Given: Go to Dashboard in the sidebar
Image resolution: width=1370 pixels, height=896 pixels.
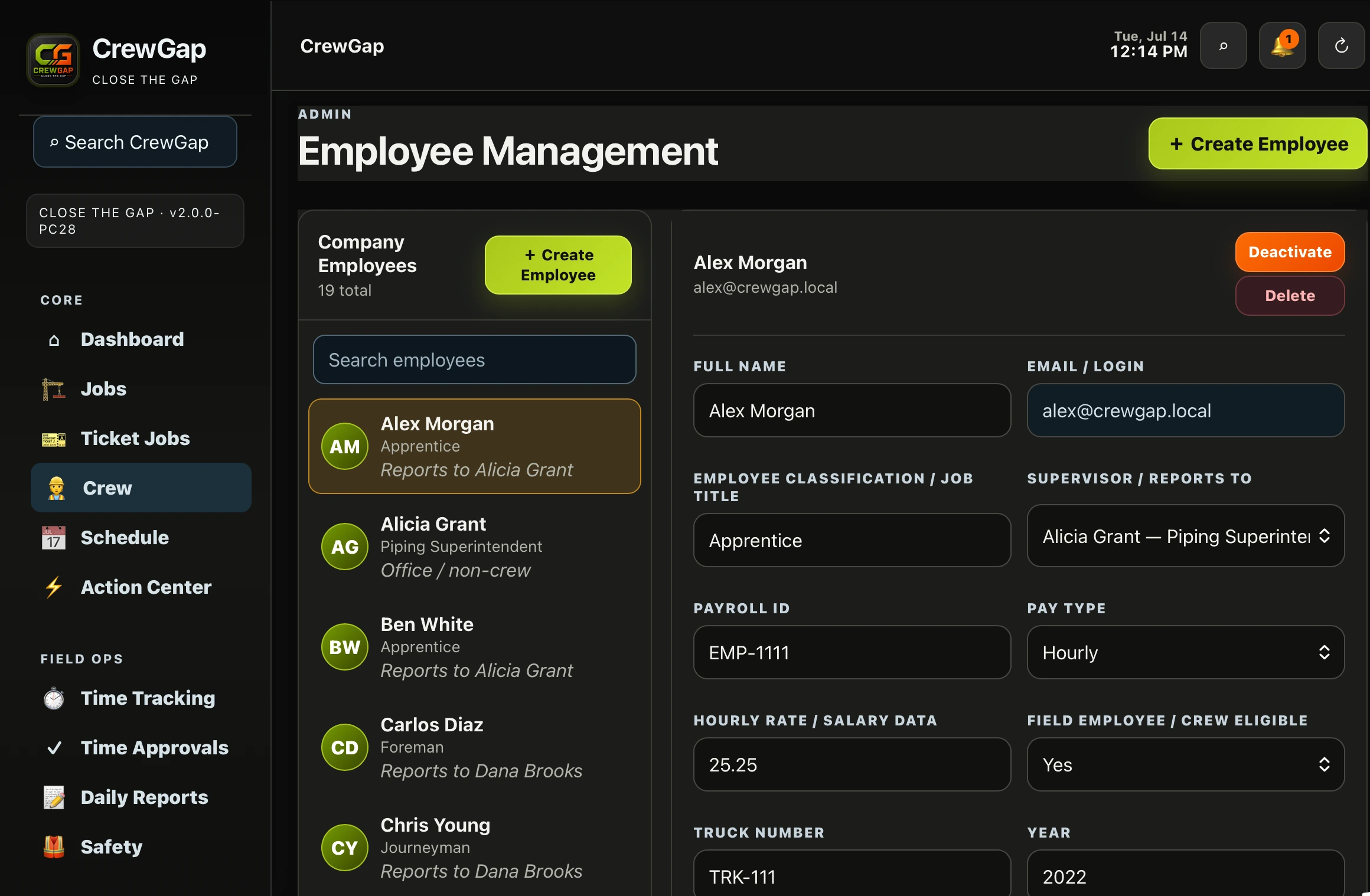Looking at the screenshot, I should pos(141,340).
